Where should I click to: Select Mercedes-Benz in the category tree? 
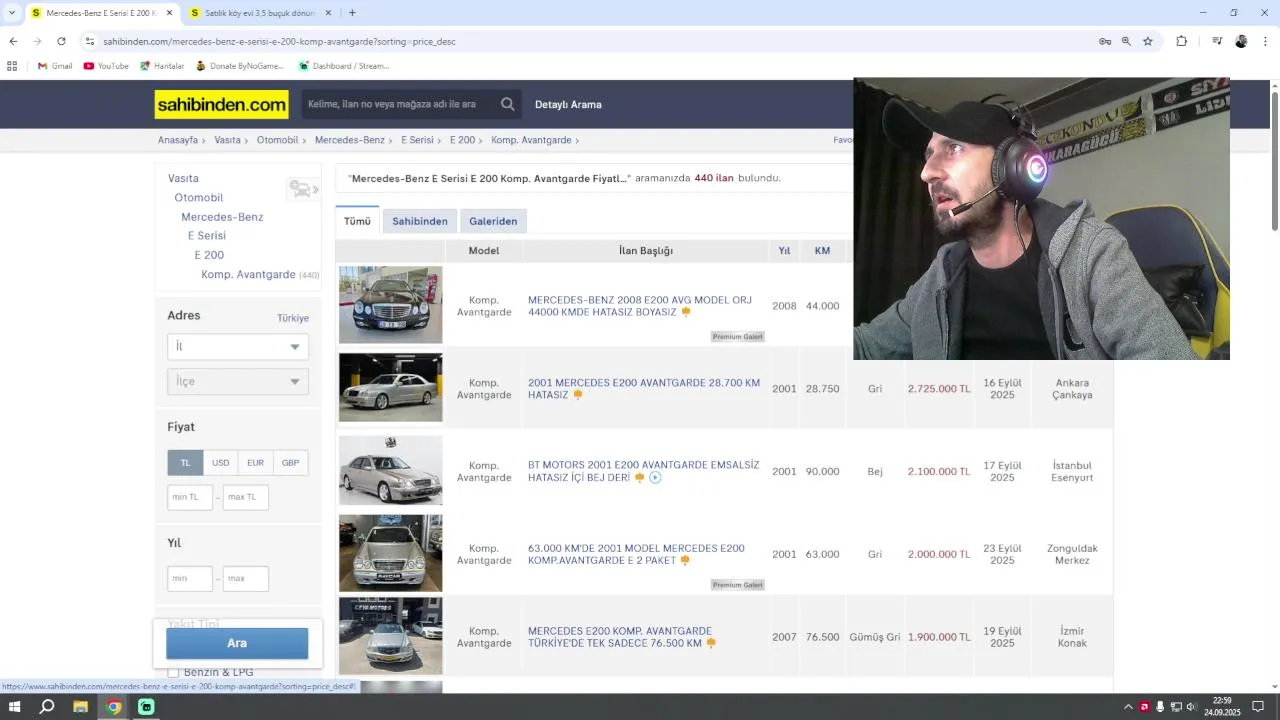click(x=222, y=217)
